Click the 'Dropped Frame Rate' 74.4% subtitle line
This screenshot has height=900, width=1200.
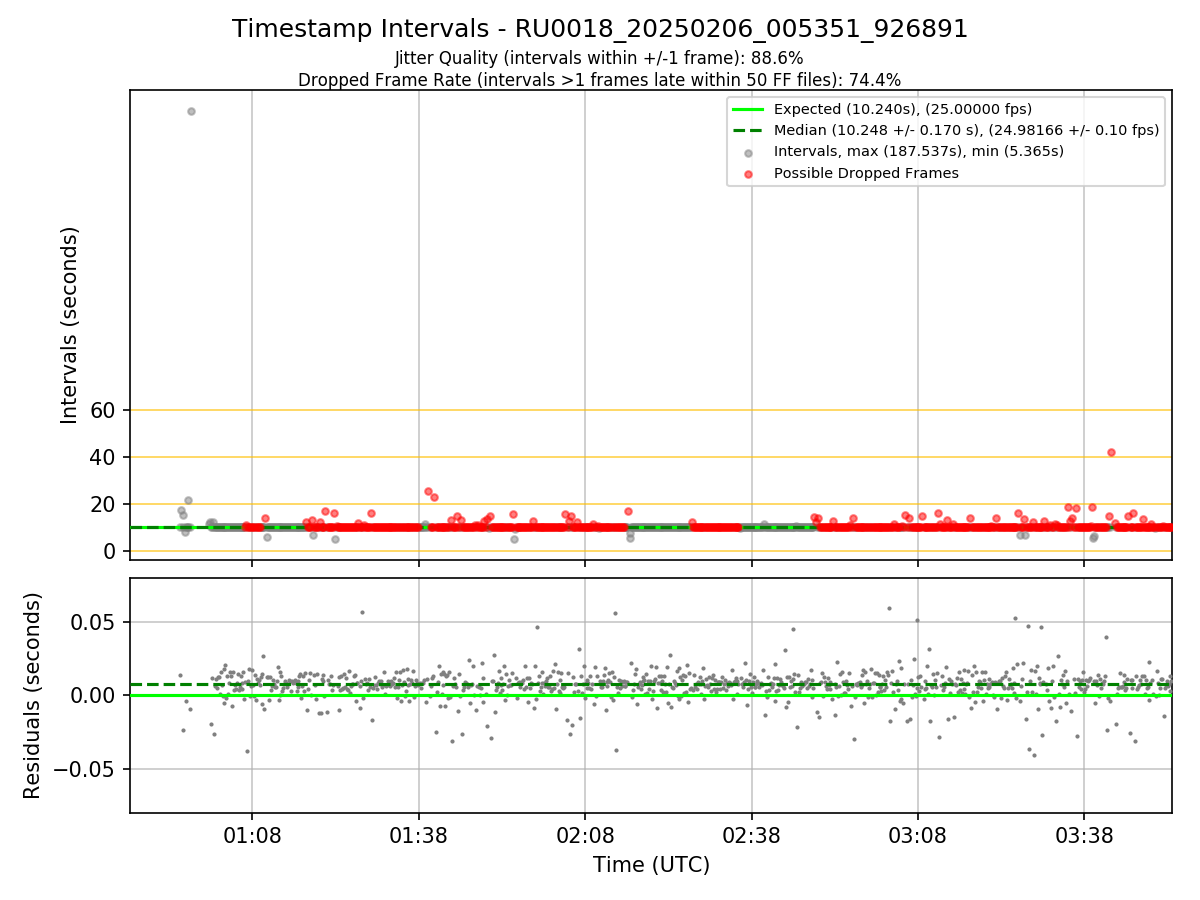pyautogui.click(x=600, y=80)
